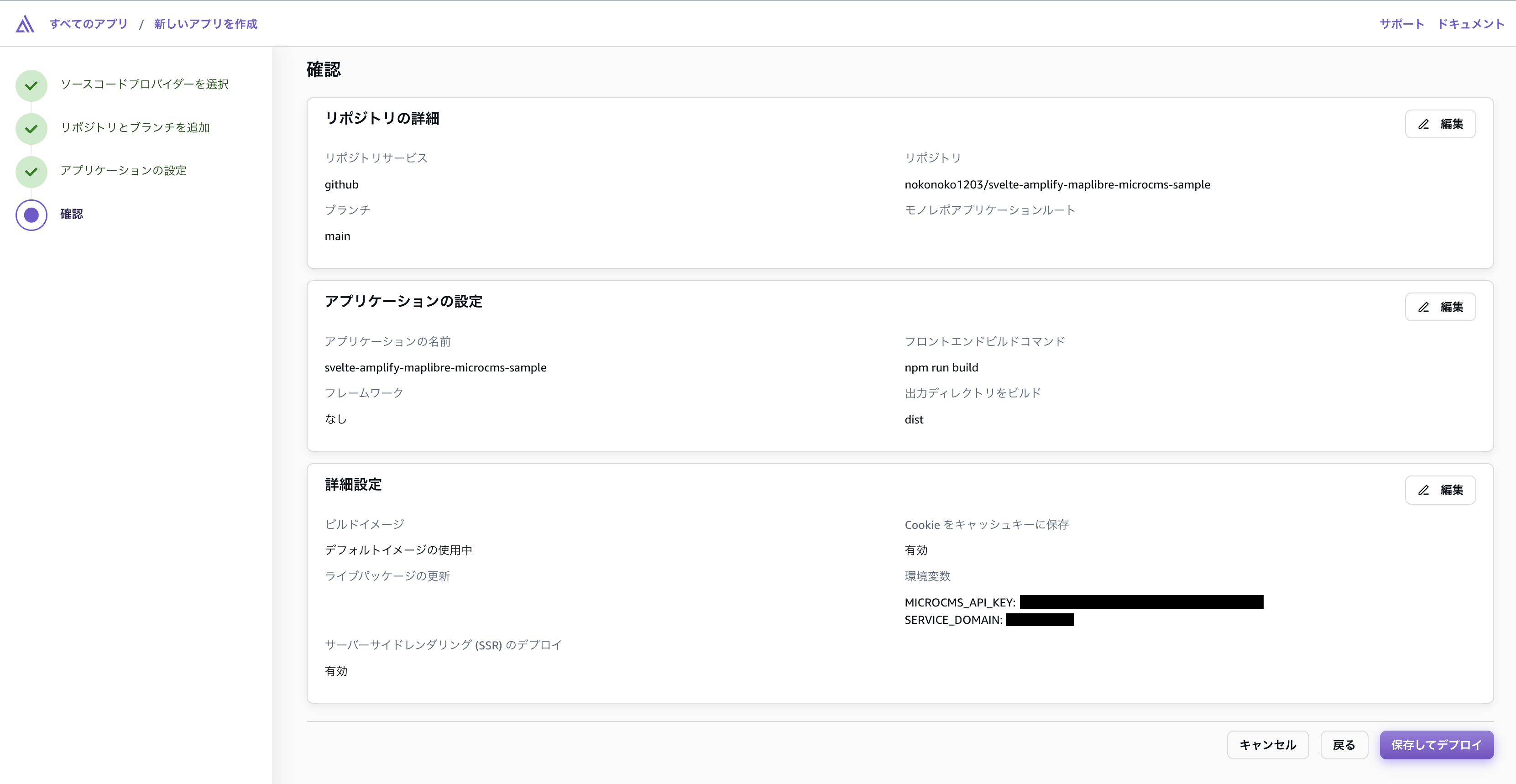Select the 確認 step label in sidebar
This screenshot has width=1516, height=784.
pos(71,214)
